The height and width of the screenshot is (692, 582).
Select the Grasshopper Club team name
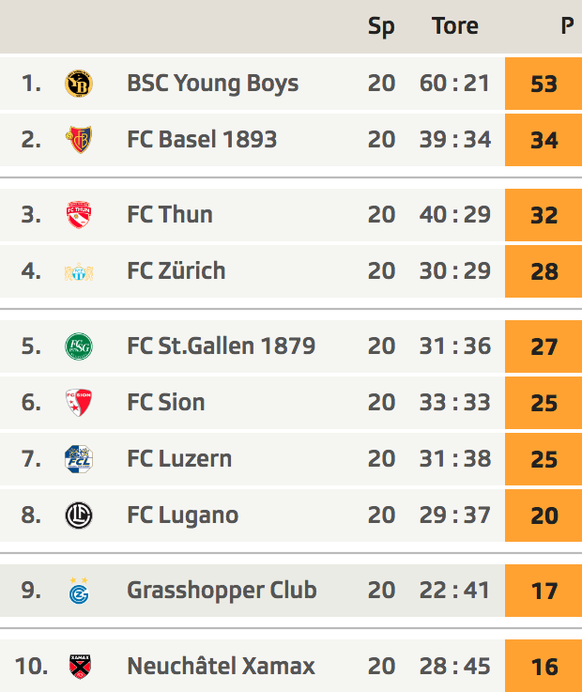pos(222,590)
